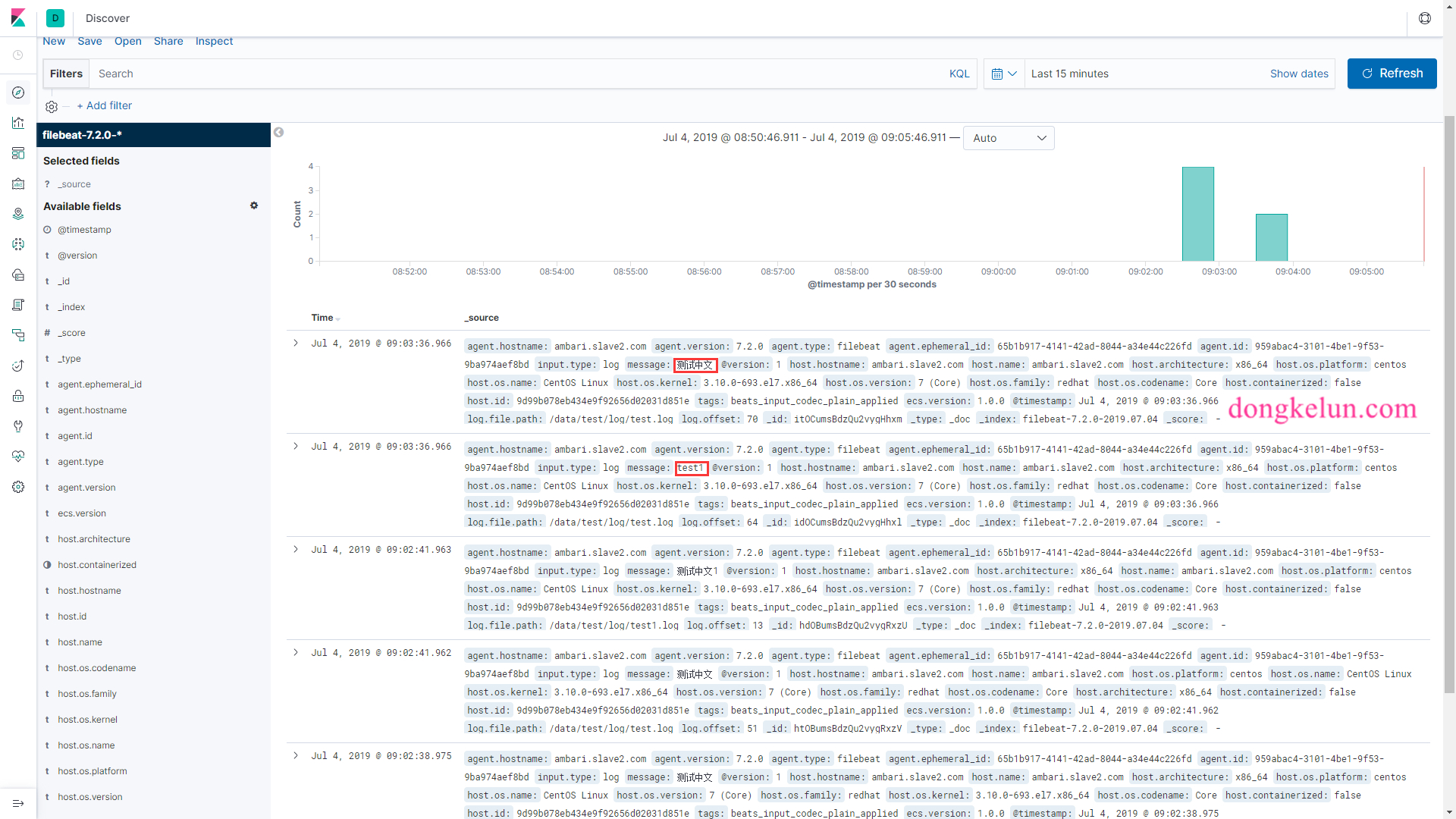Click the Refresh button
Screen dimensions: 1456x819
click(1392, 74)
